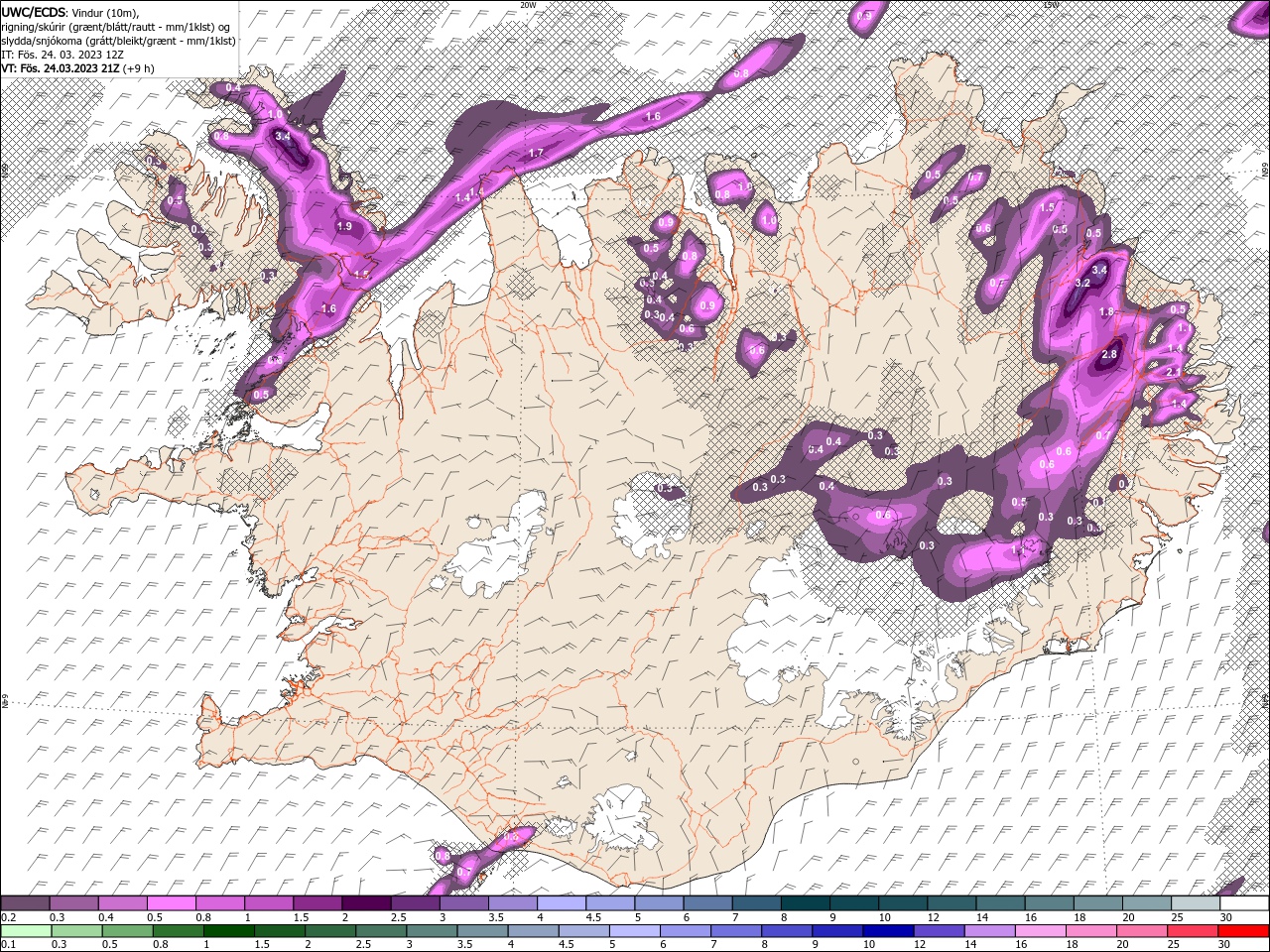Select the deep blue 10 swatch, lower legend row
The image size is (1270, 952).
point(888,931)
